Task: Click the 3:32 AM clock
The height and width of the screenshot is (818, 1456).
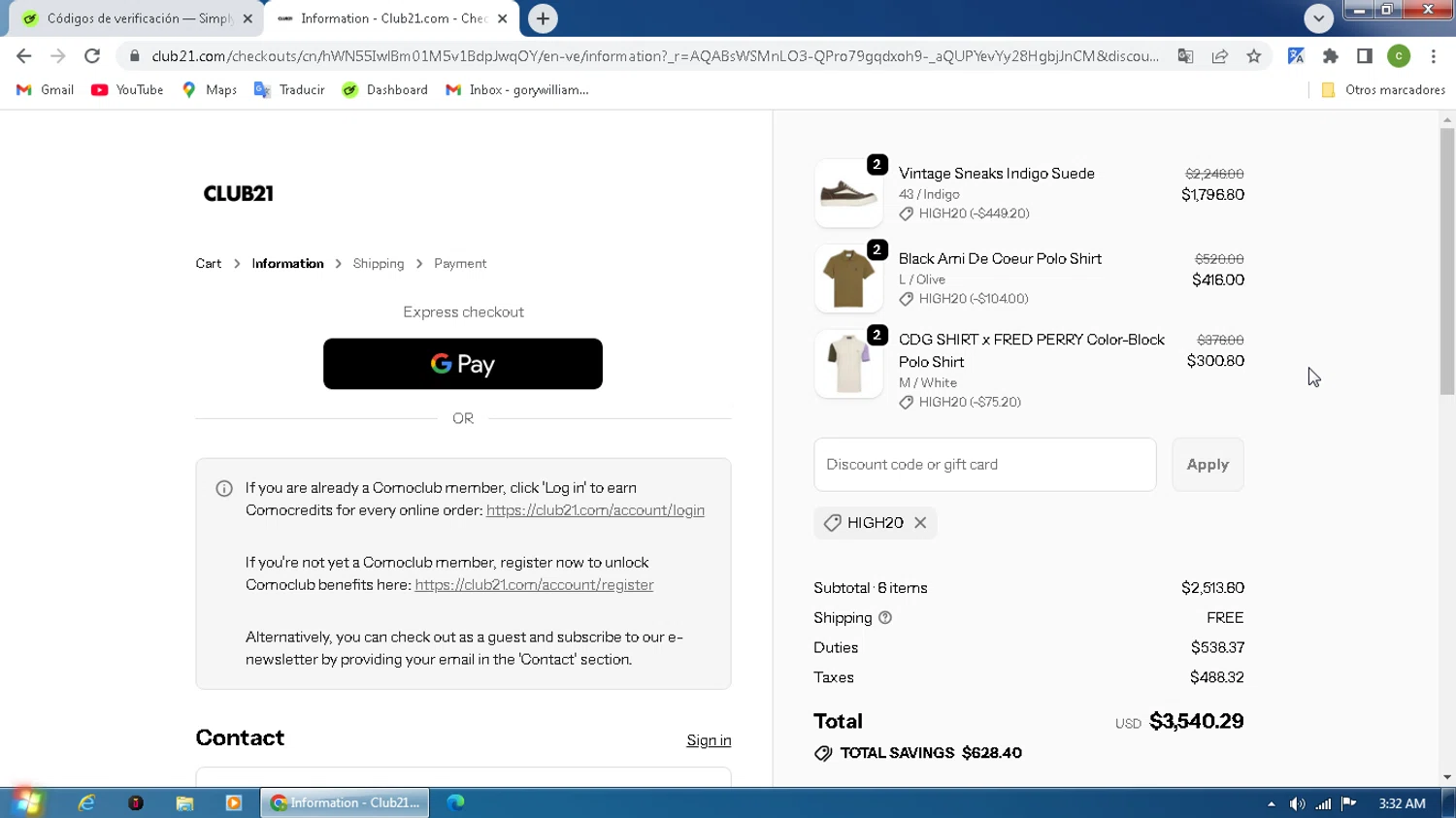Action: coord(1402,803)
